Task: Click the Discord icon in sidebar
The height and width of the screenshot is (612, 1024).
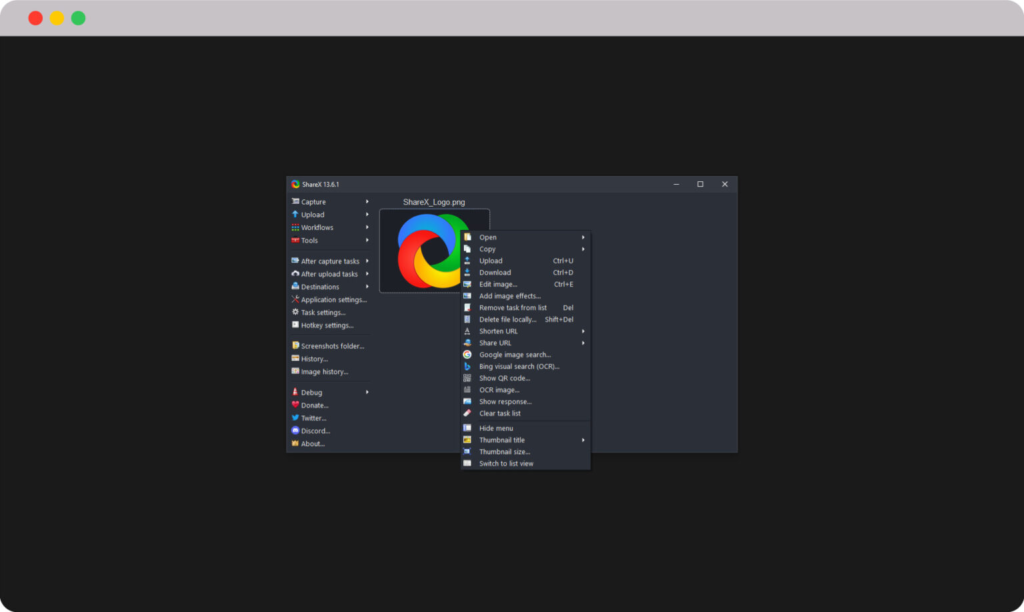Action: point(295,431)
